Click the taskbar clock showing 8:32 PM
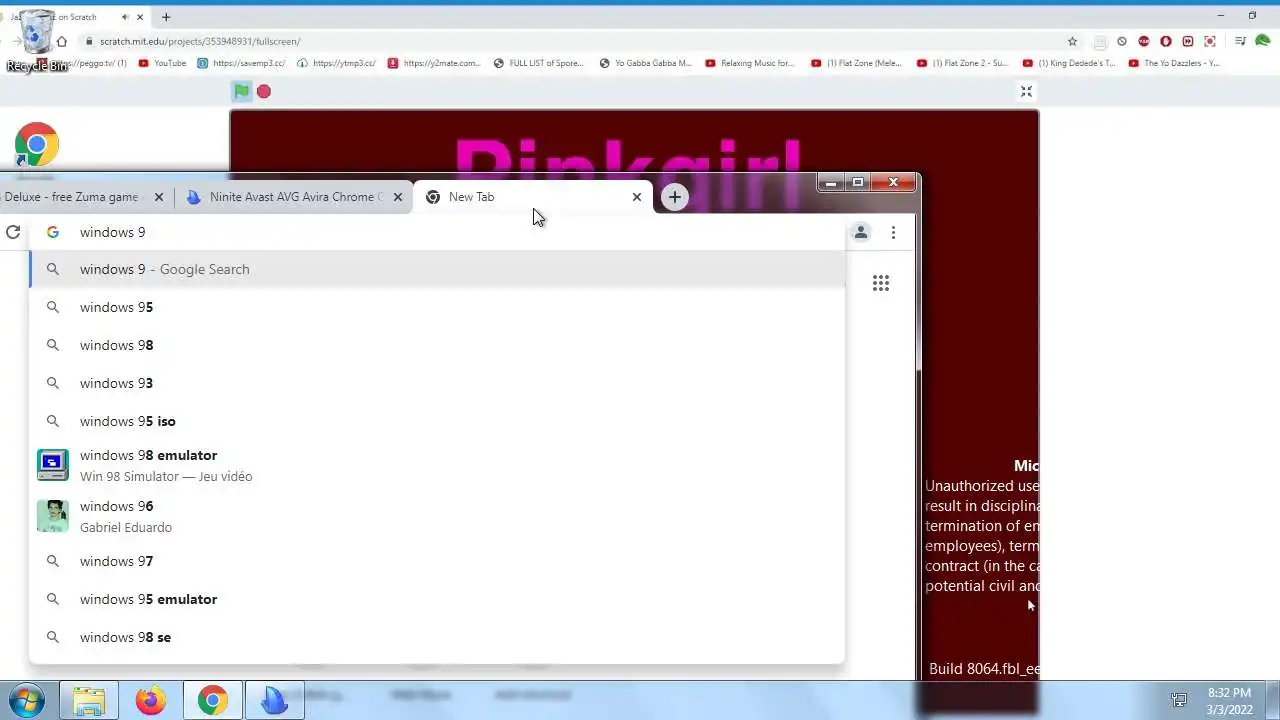 pyautogui.click(x=1229, y=700)
